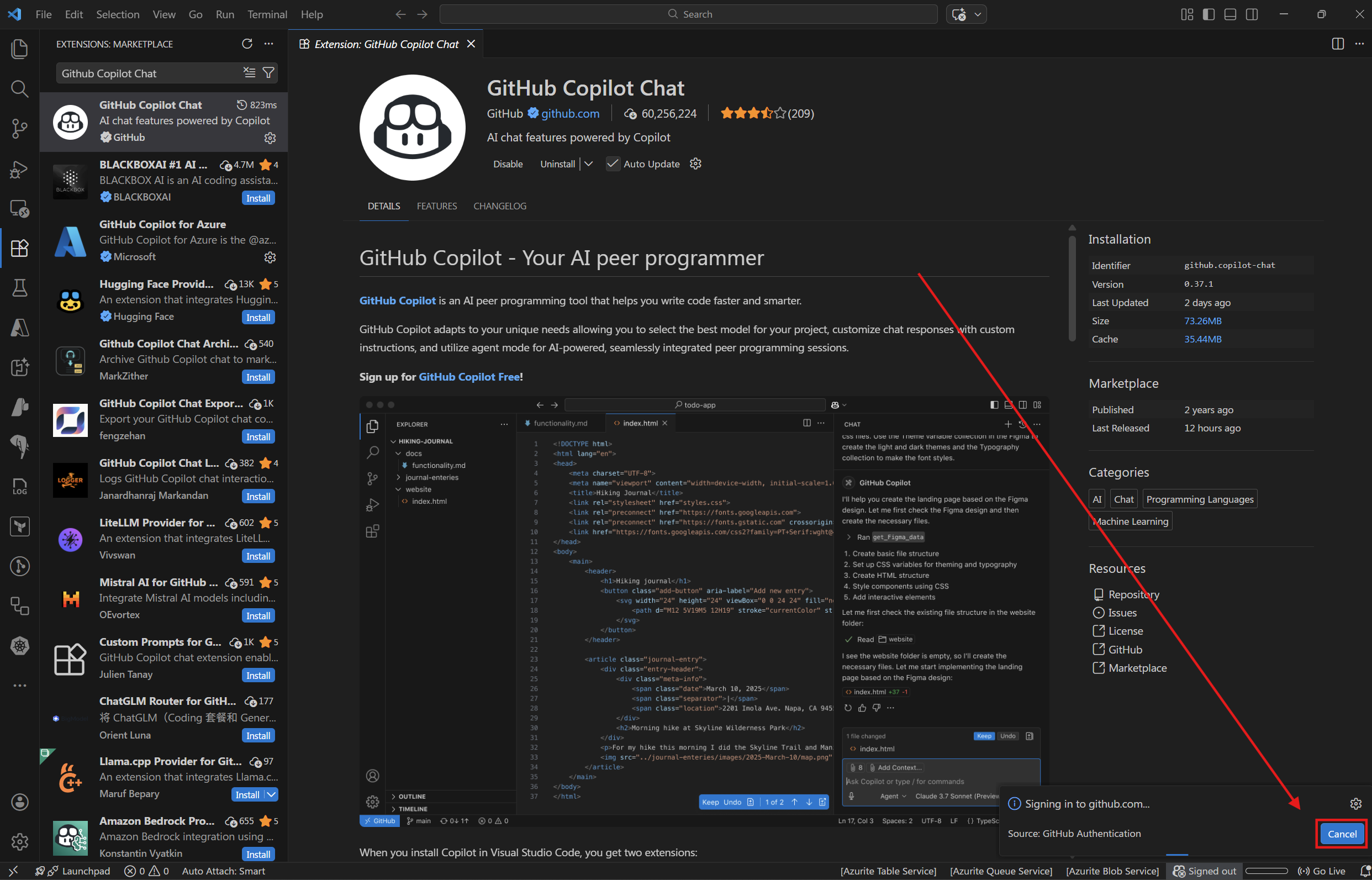This screenshot has width=1372, height=880.
Task: Install the Hugging Face Provider extension
Action: (258, 318)
